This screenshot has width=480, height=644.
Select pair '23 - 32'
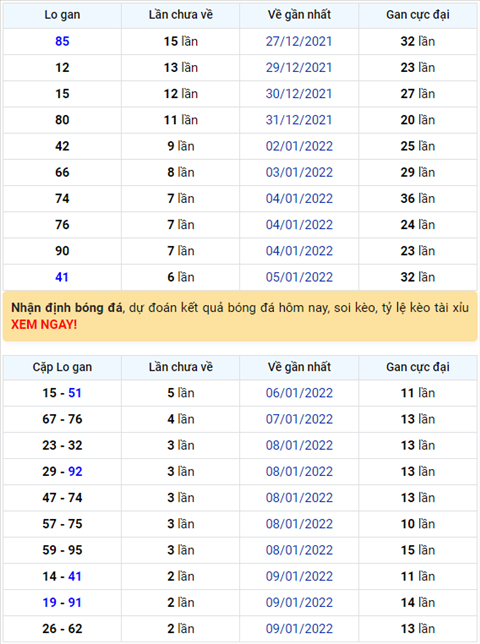point(62,446)
